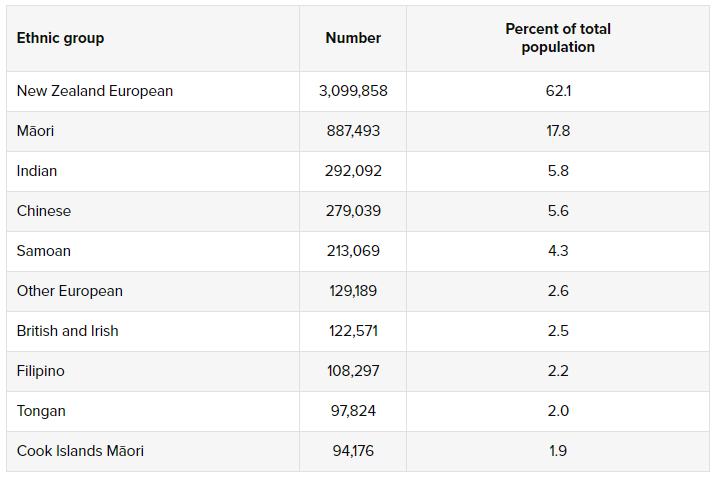716x480 pixels.
Task: Select the Tongan row label
Action: (x=41, y=411)
